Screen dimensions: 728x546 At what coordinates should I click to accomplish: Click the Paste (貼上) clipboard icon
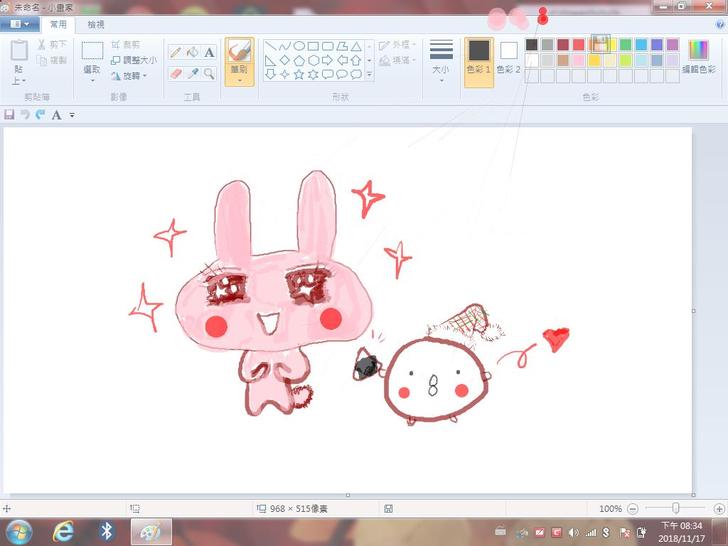coord(19,52)
